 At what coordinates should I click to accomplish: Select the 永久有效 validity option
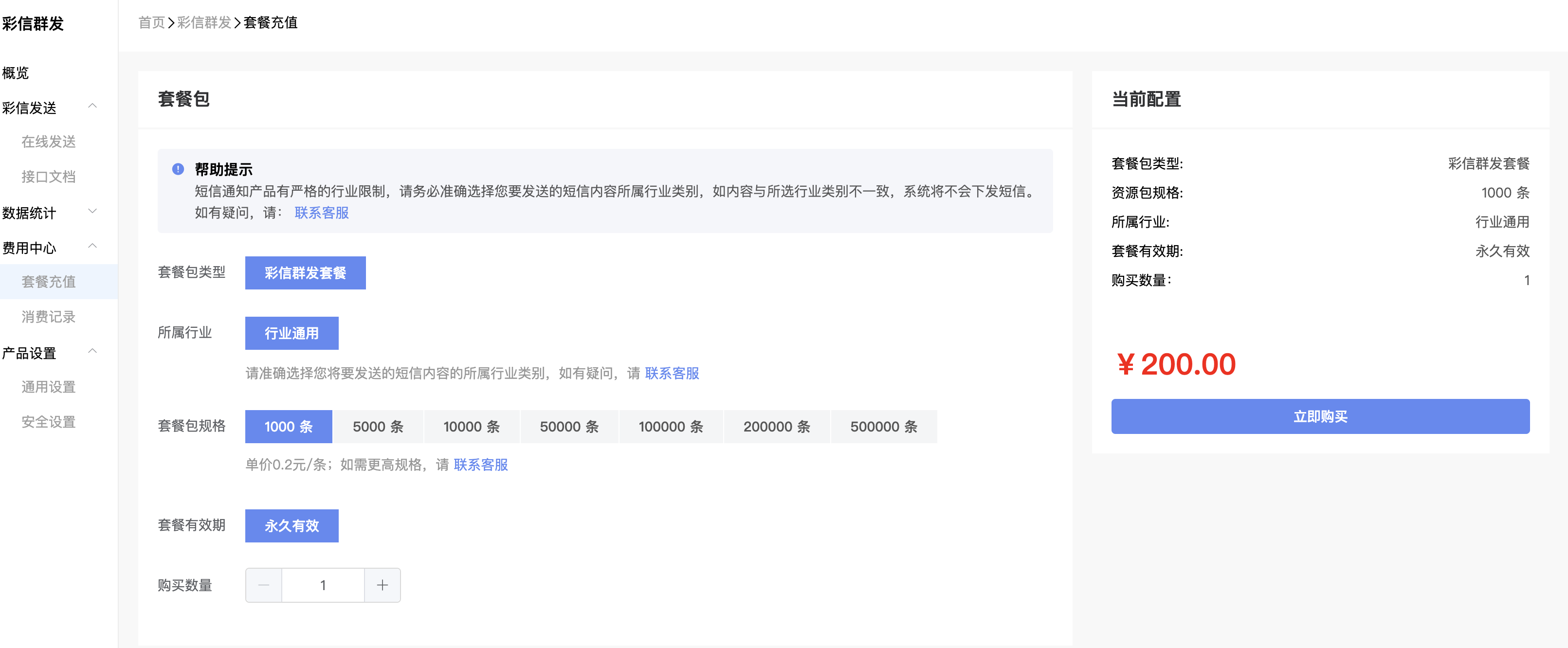(x=292, y=526)
